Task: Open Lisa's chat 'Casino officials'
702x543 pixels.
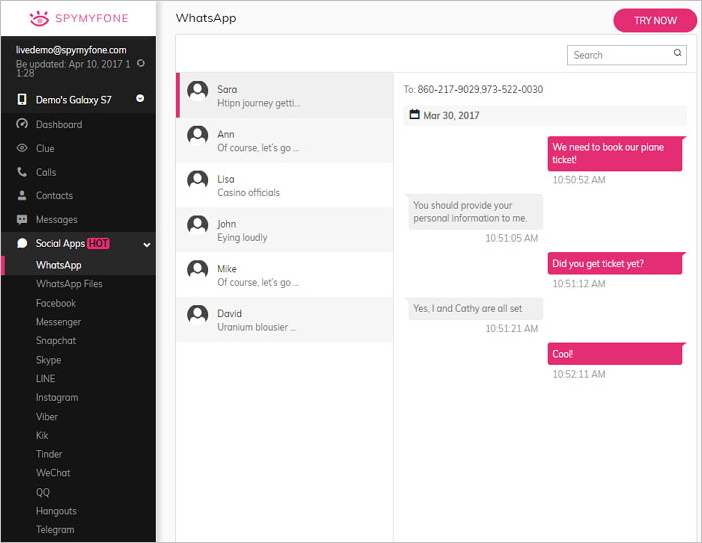Action: pyautogui.click(x=285, y=185)
